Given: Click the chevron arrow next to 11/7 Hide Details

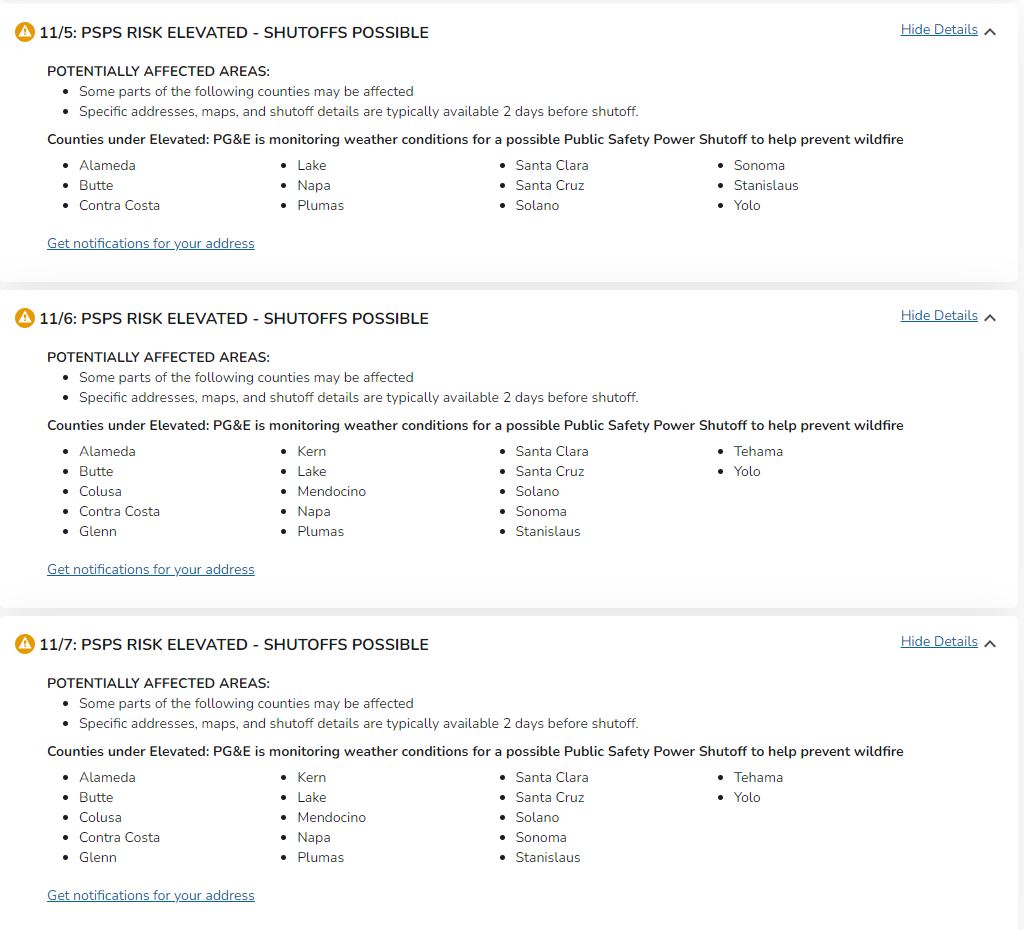Looking at the screenshot, I should [990, 643].
